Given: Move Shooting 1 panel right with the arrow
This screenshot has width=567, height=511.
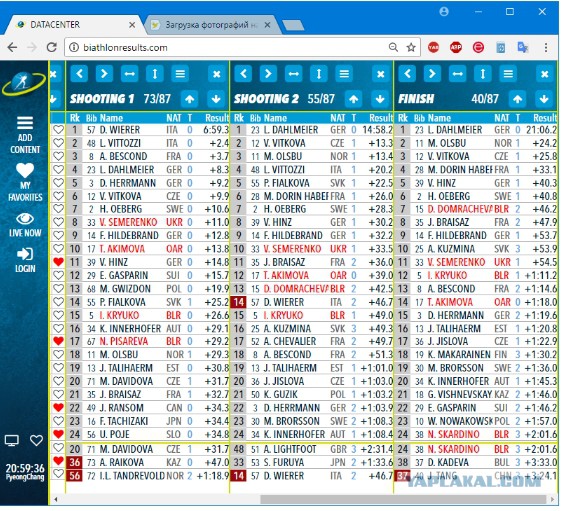Looking at the screenshot, I should pyautogui.click(x=104, y=74).
